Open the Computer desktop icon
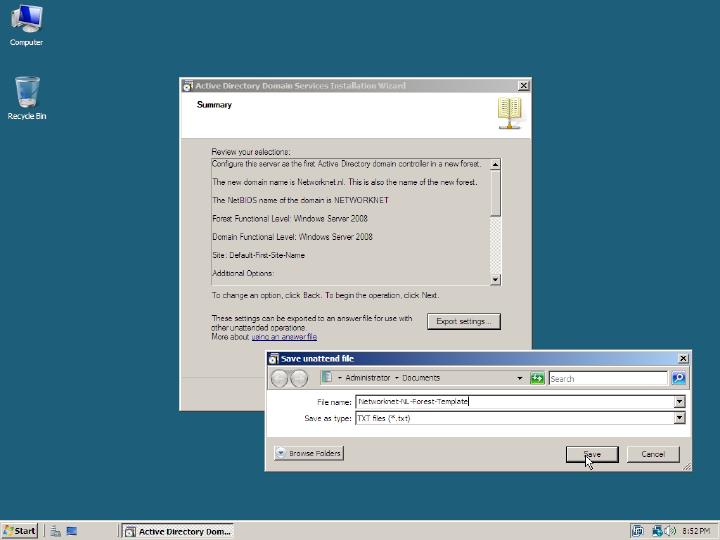The height and width of the screenshot is (540, 720). 26,25
